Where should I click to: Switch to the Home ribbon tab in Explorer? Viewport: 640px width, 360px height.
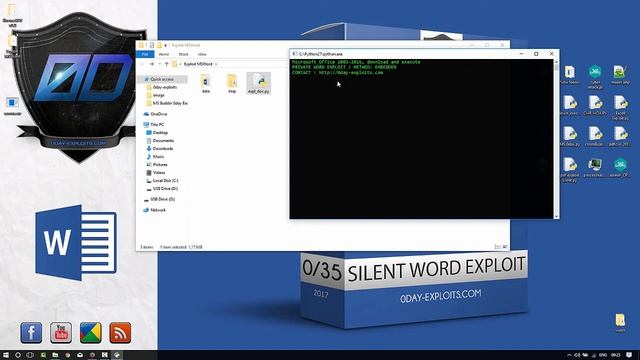pyautogui.click(x=164, y=54)
